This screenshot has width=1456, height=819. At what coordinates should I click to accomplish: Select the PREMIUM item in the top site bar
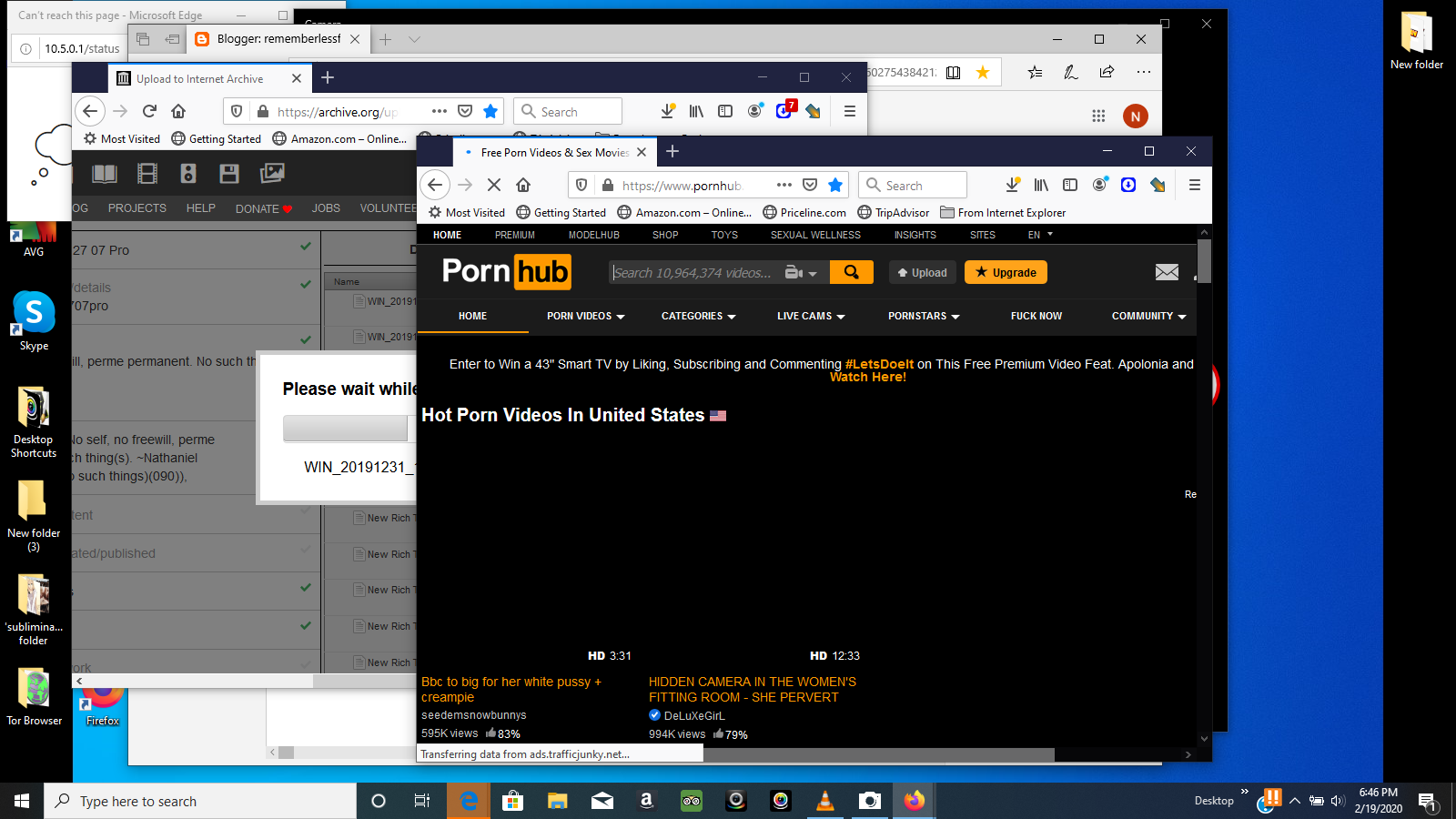coord(515,235)
